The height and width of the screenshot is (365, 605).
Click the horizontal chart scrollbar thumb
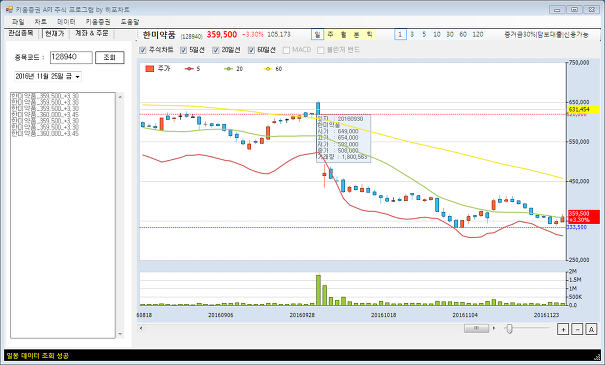click(476, 328)
